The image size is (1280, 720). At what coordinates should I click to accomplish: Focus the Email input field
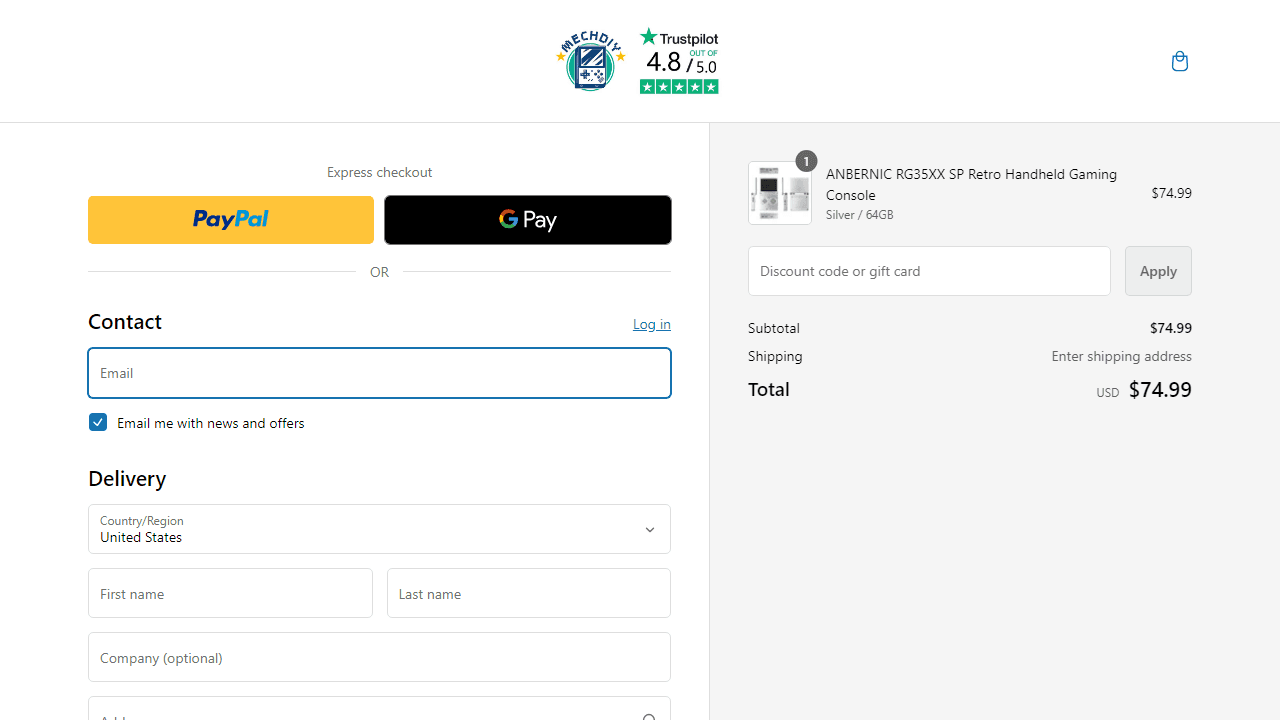click(379, 373)
